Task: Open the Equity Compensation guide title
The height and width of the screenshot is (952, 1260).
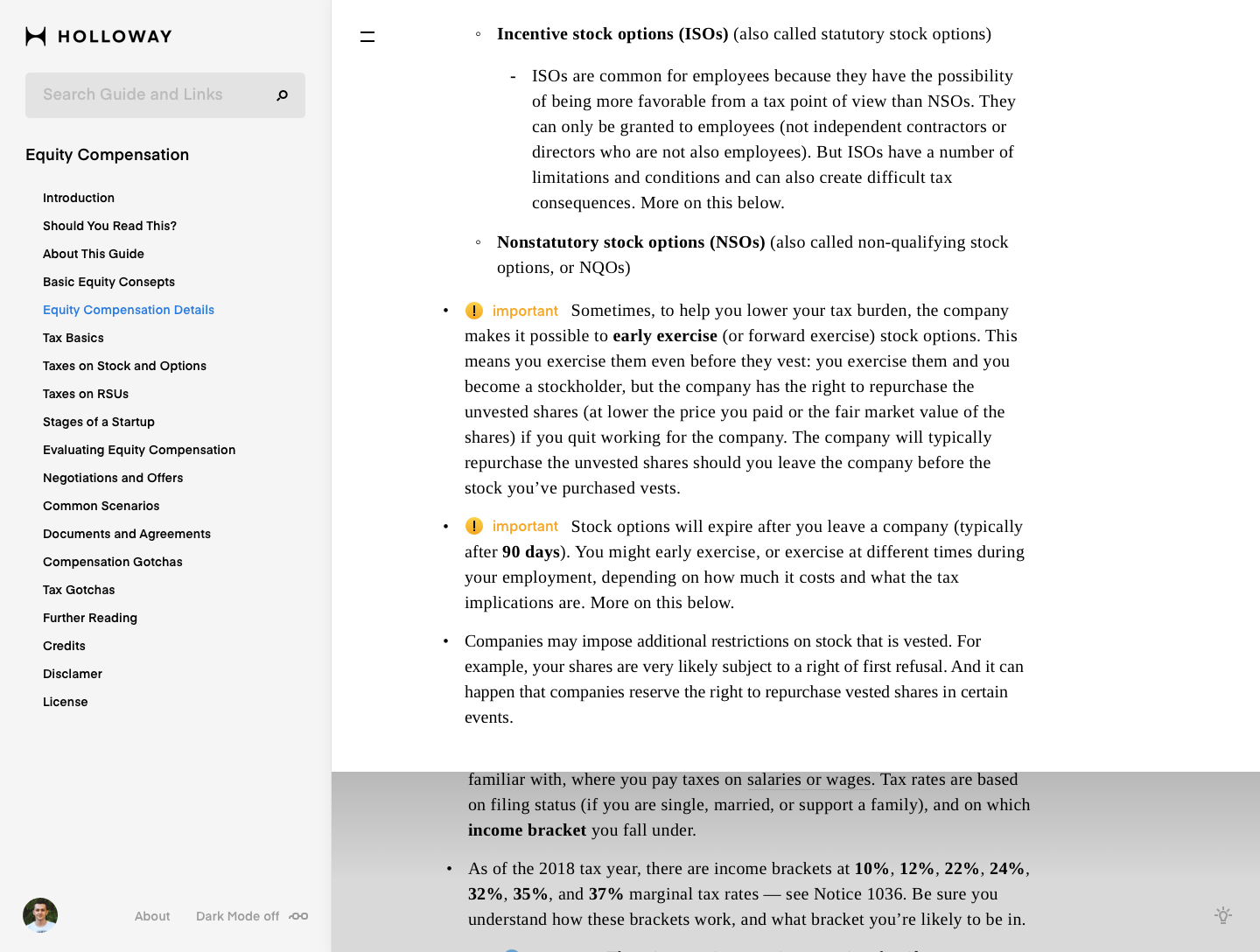Action: pyautogui.click(x=108, y=155)
